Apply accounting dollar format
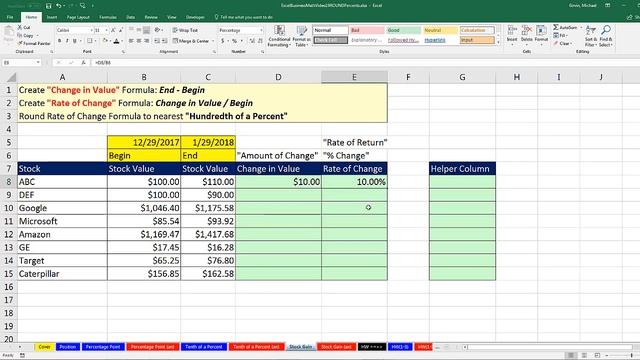This screenshot has width=640, height=360. 223,41
